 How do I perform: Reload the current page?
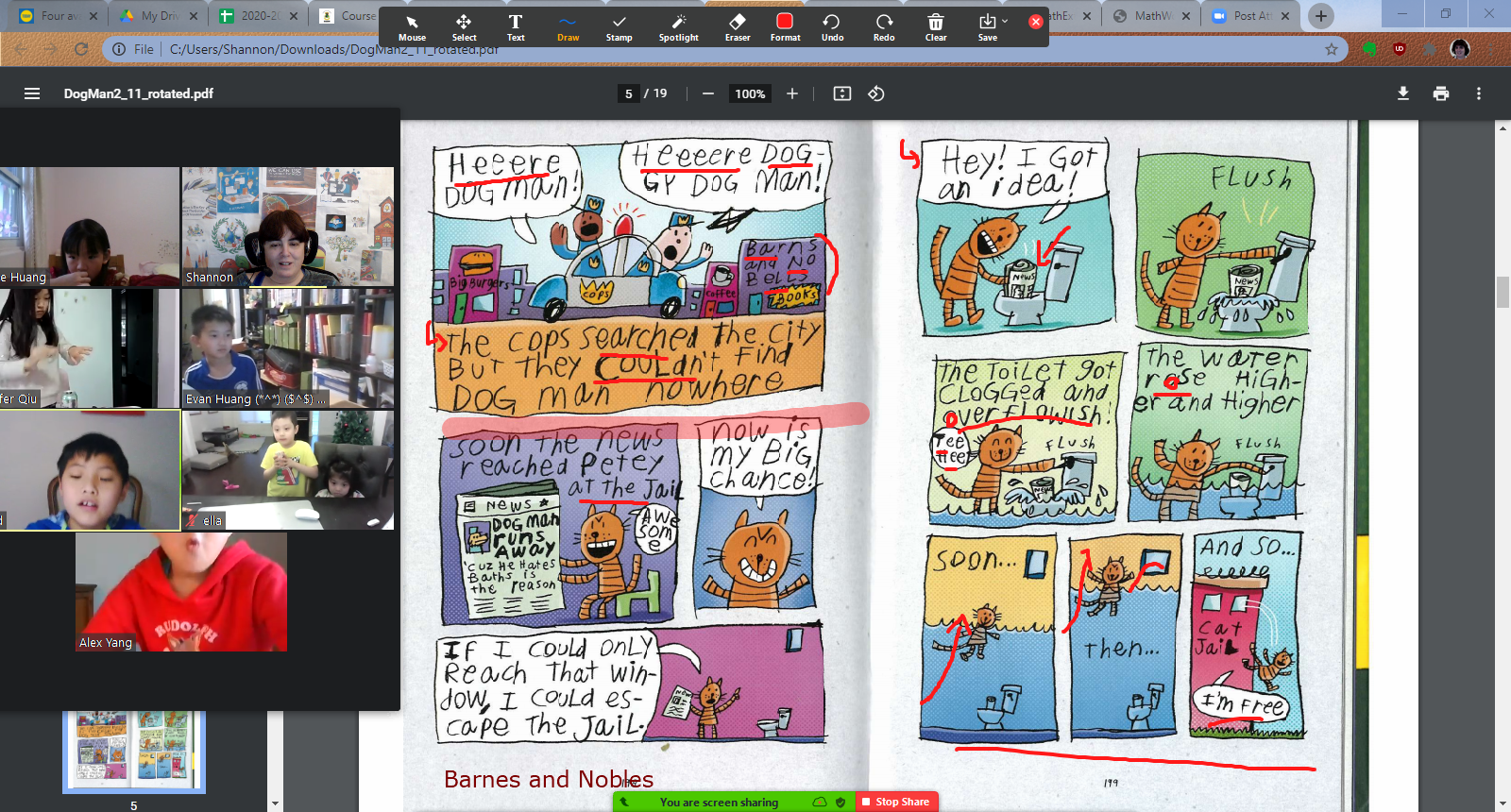coord(81,49)
